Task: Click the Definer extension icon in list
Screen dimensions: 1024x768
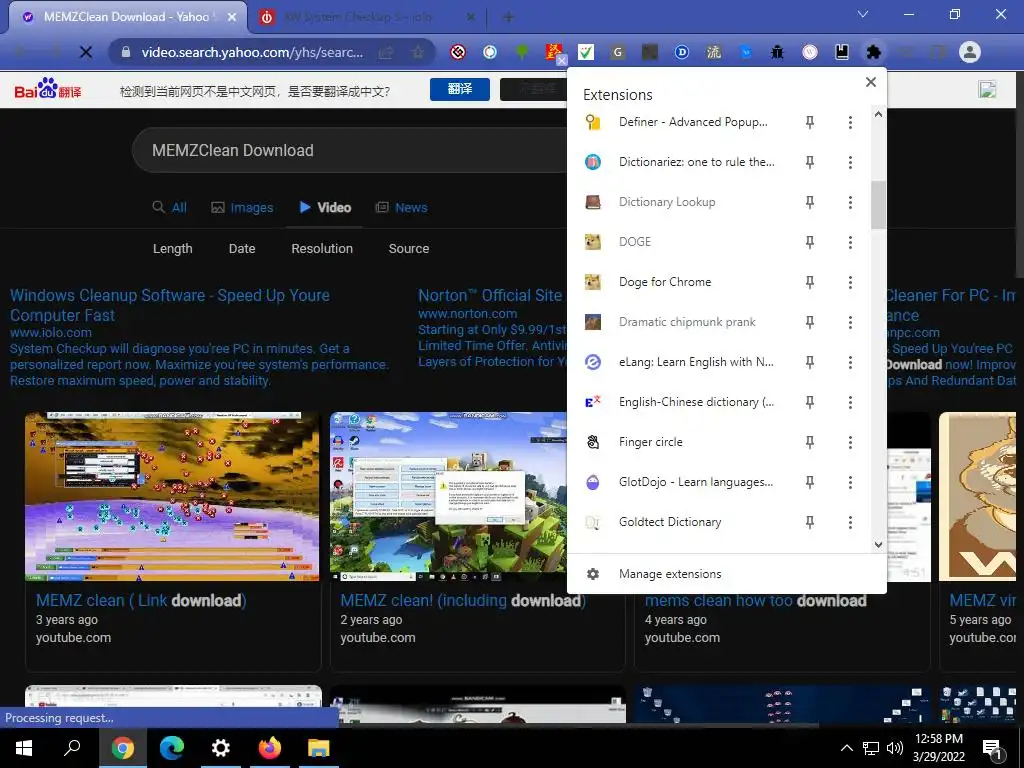Action: point(593,122)
